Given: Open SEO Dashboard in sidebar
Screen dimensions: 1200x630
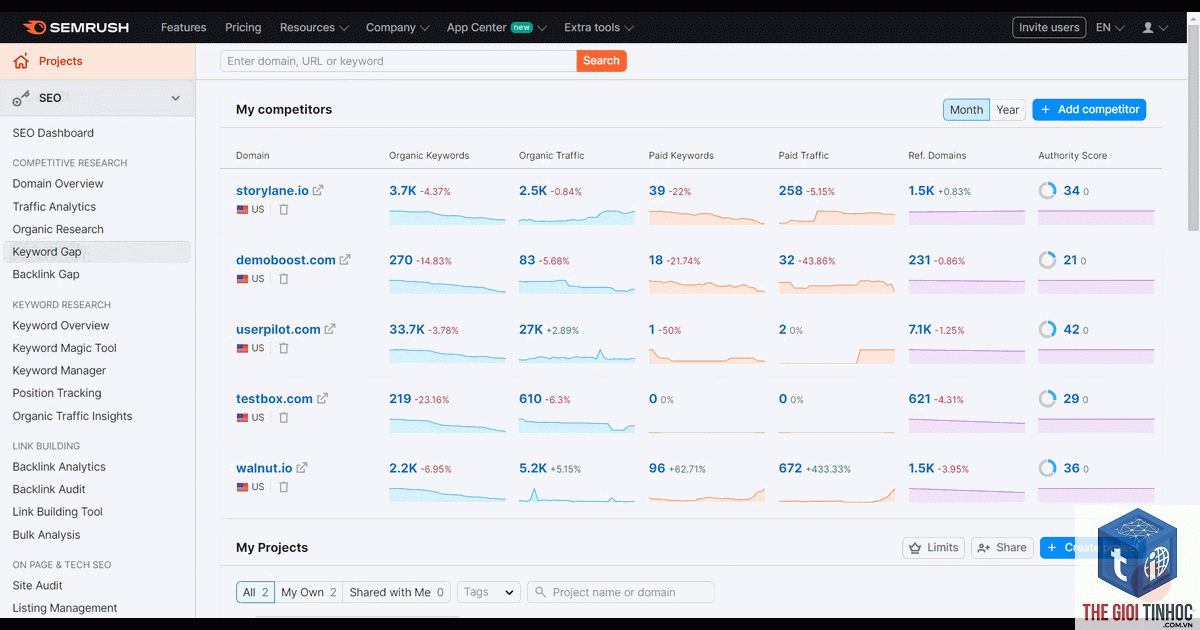Looking at the screenshot, I should click(53, 133).
